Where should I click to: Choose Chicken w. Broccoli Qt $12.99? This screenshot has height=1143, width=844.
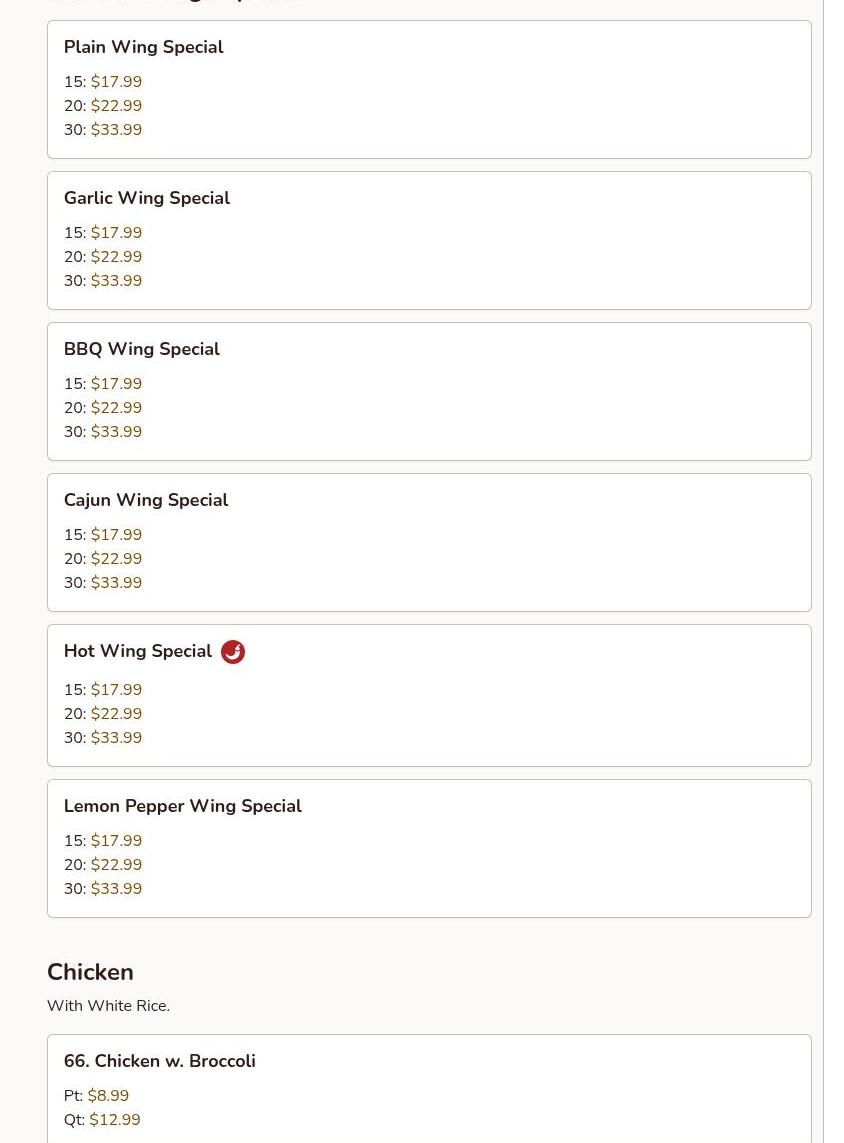point(114,1120)
